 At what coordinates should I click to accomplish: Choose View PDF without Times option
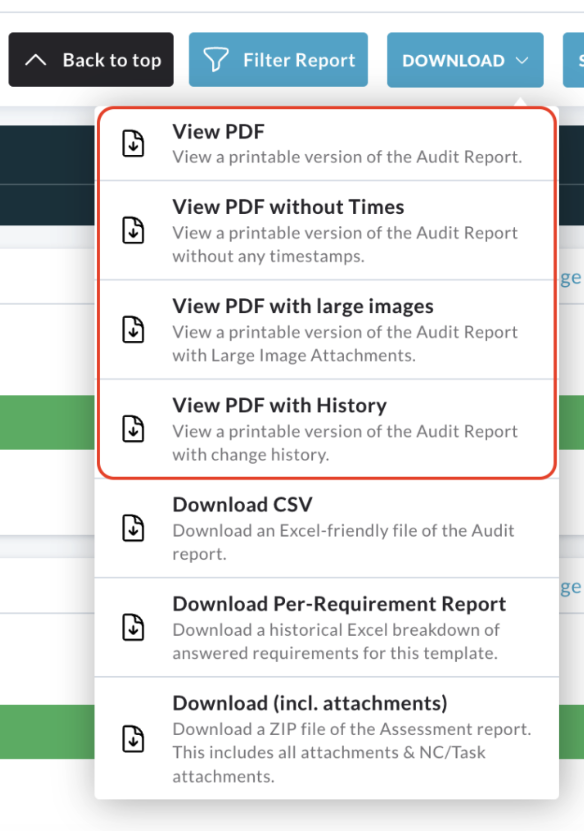pyautogui.click(x=327, y=231)
